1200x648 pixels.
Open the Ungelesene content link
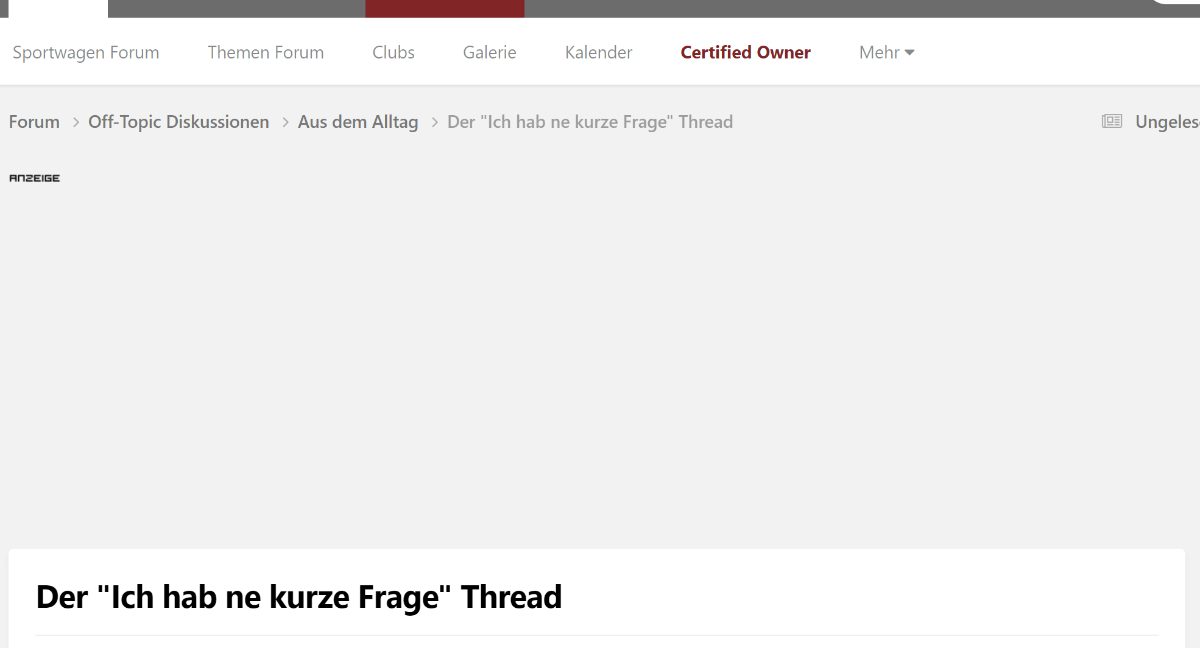1166,122
